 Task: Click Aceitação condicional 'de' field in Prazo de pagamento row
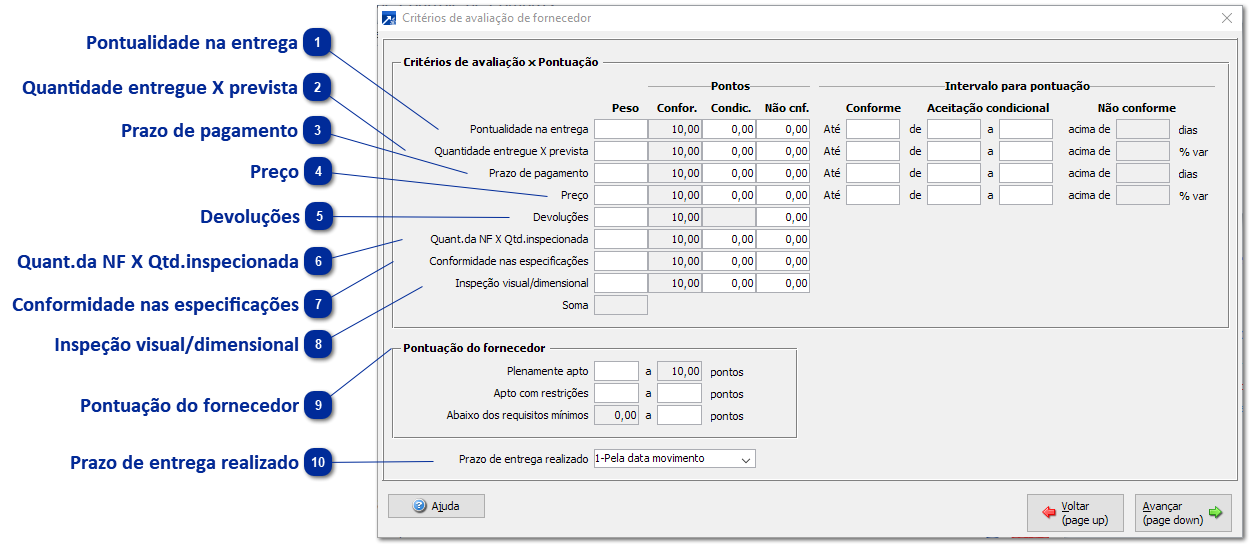[x=954, y=173]
